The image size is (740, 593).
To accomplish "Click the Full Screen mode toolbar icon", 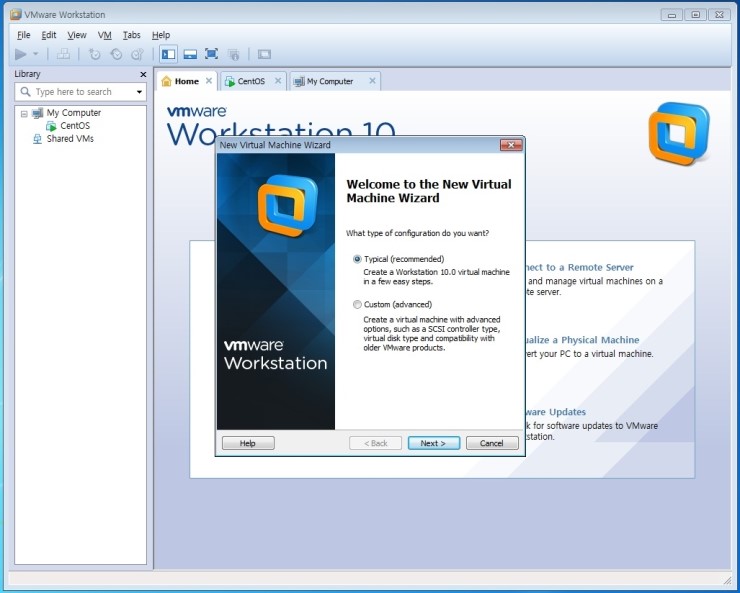I will tap(211, 54).
